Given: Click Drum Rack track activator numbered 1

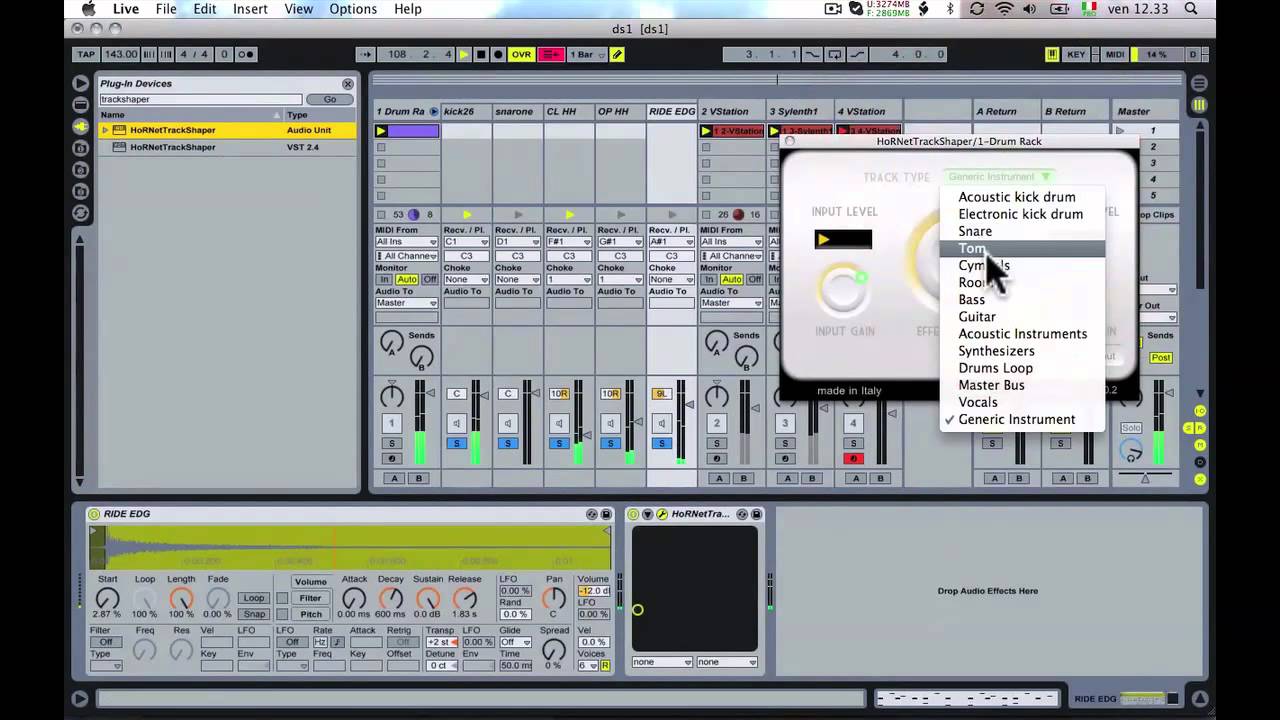Looking at the screenshot, I should (391, 423).
